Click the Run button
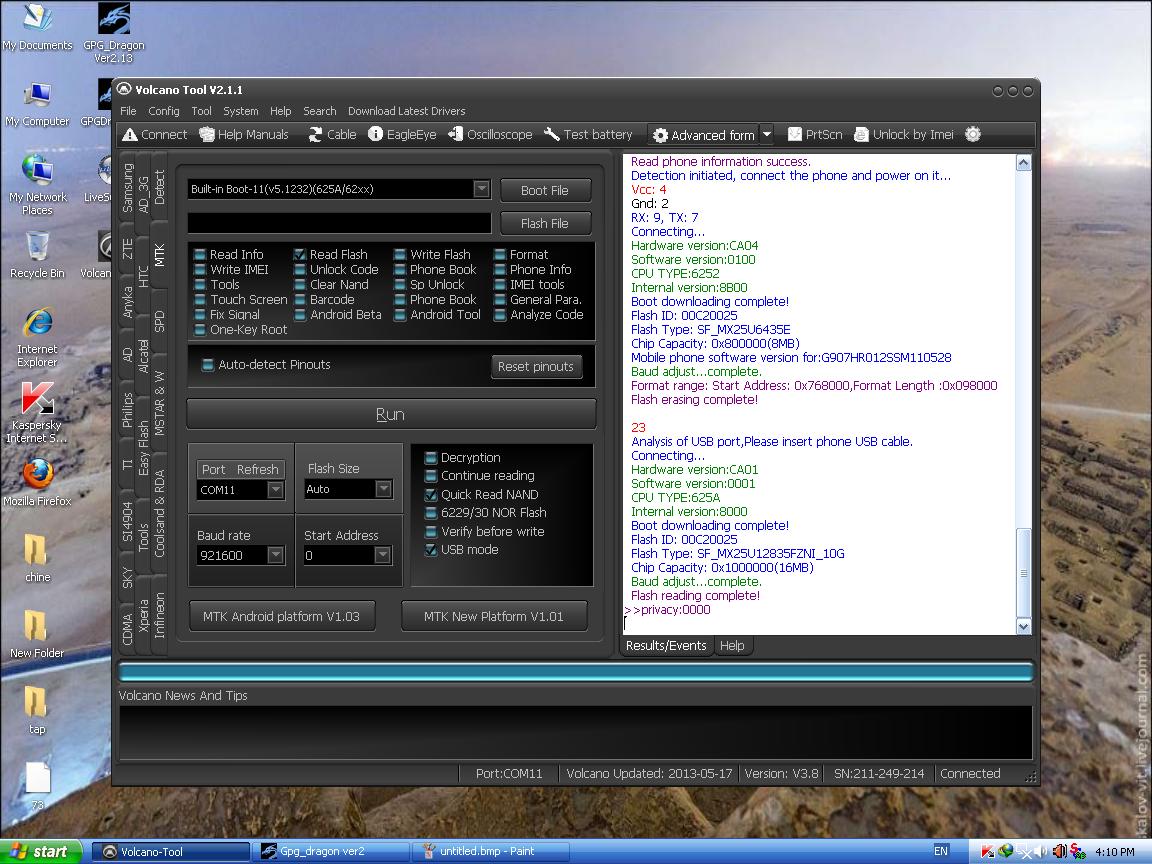Screen dimensions: 1152x864 pyautogui.click(x=391, y=414)
